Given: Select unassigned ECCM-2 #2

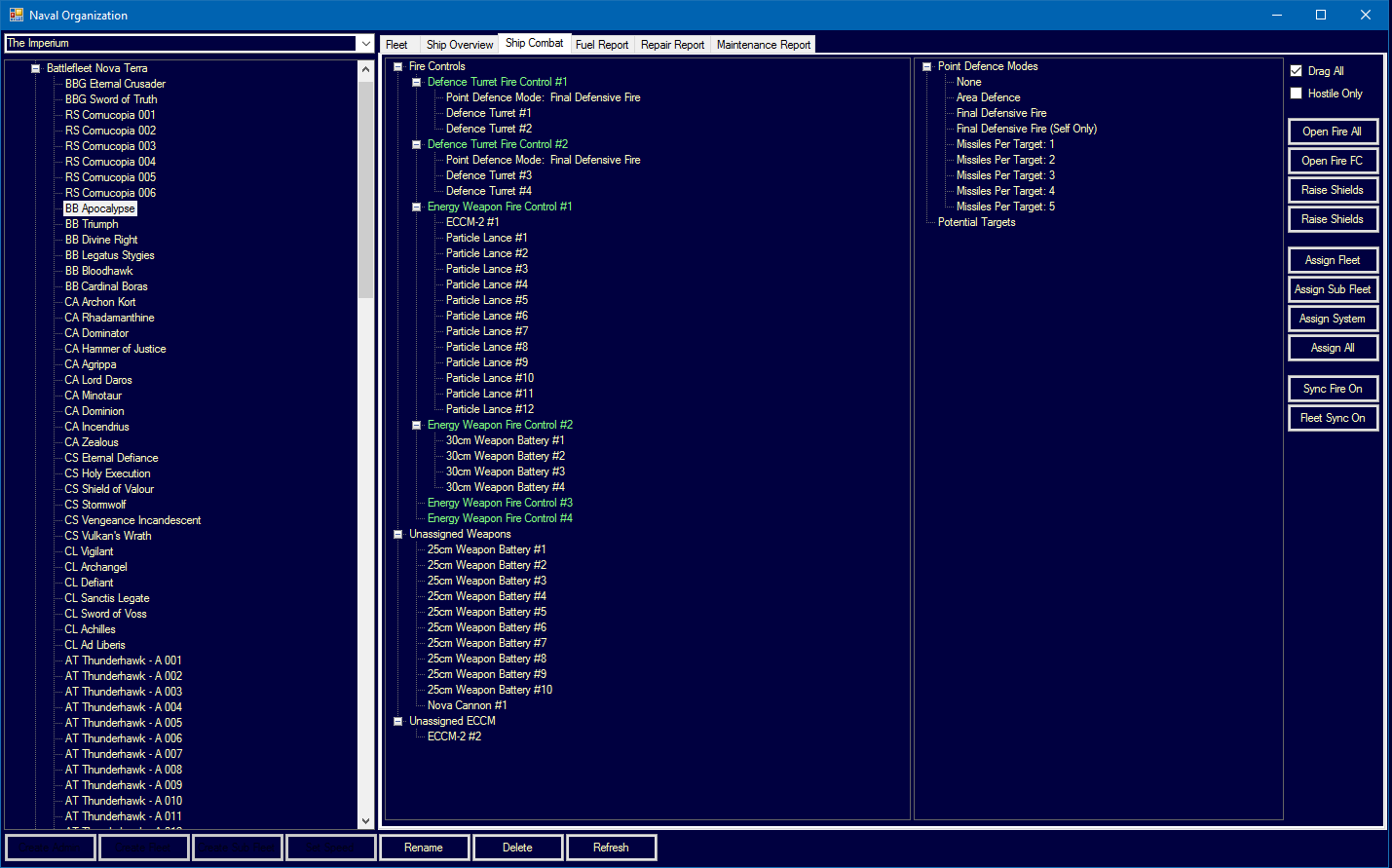Looking at the screenshot, I should click(x=454, y=736).
